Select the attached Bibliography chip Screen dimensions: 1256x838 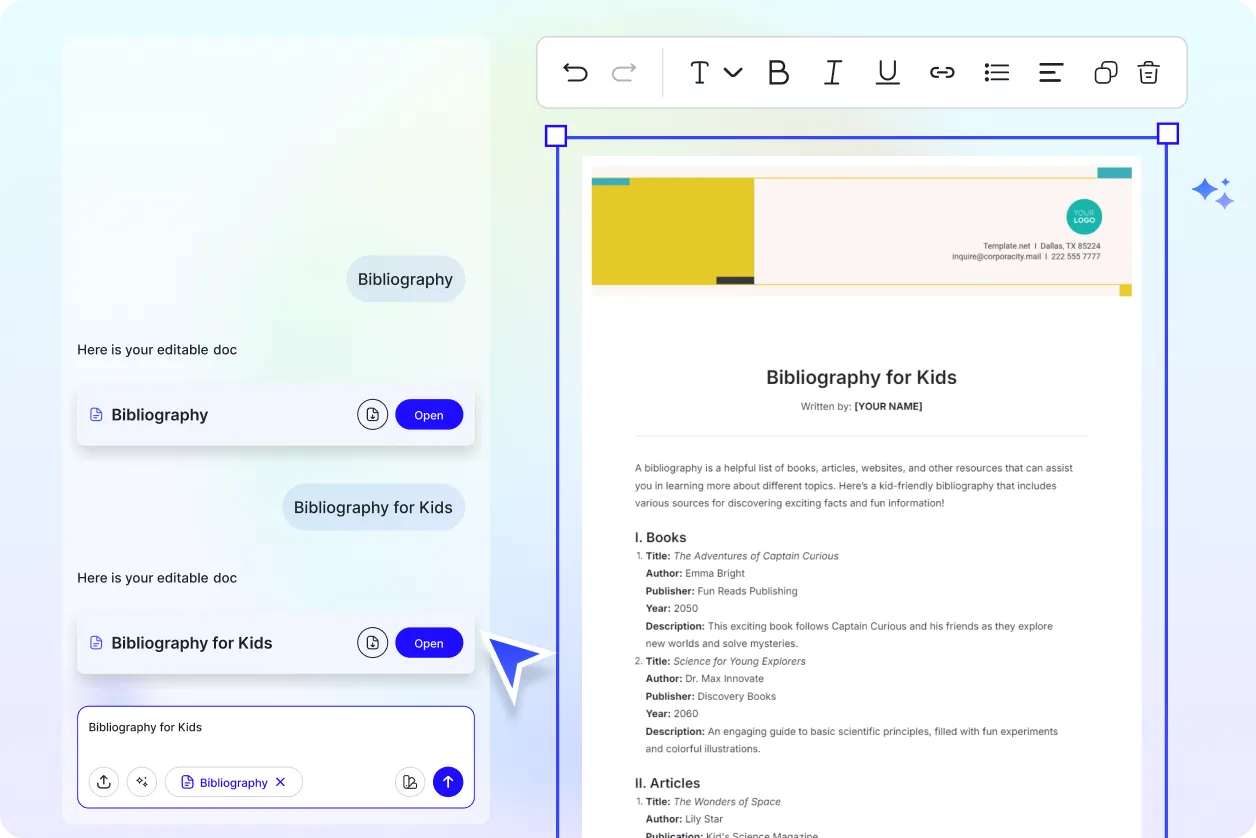[233, 782]
